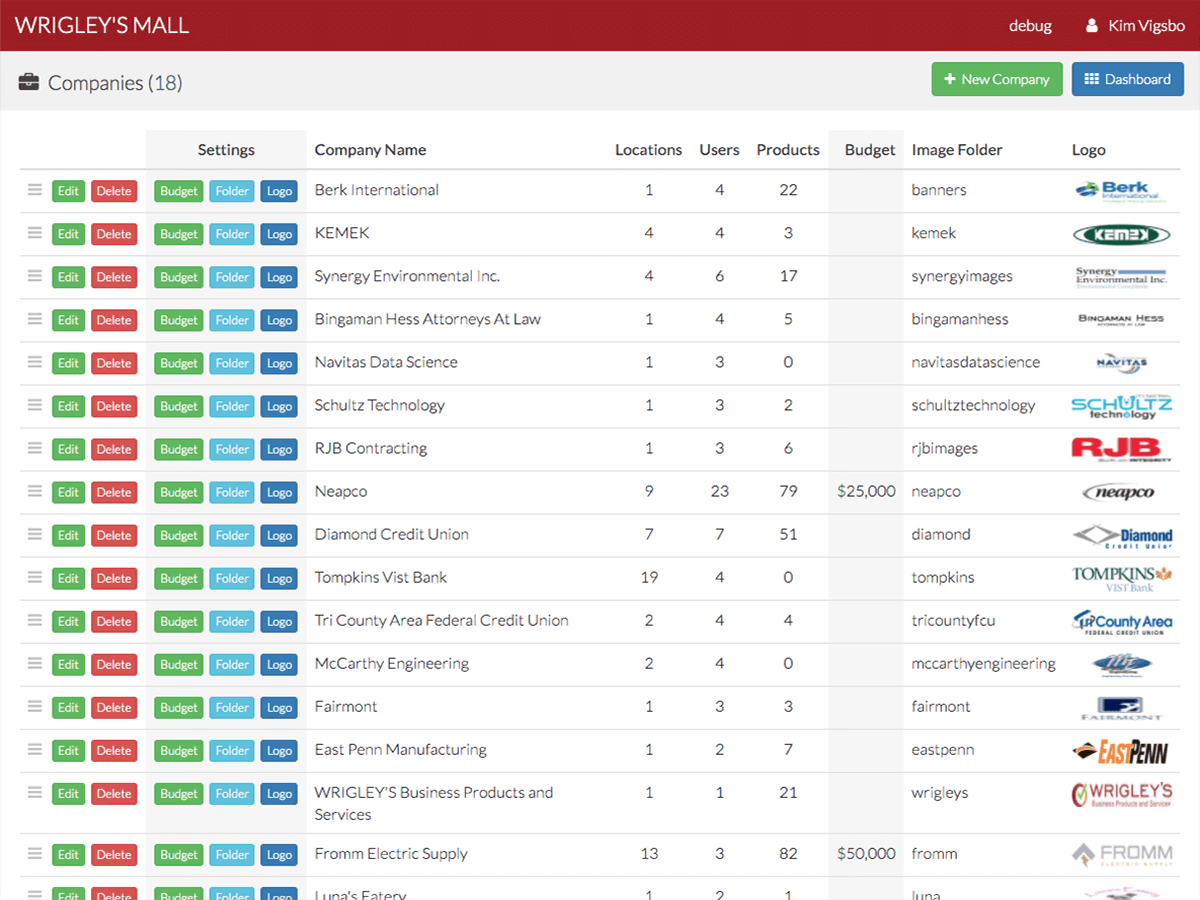Delete the Schultz Technology company

(114, 406)
